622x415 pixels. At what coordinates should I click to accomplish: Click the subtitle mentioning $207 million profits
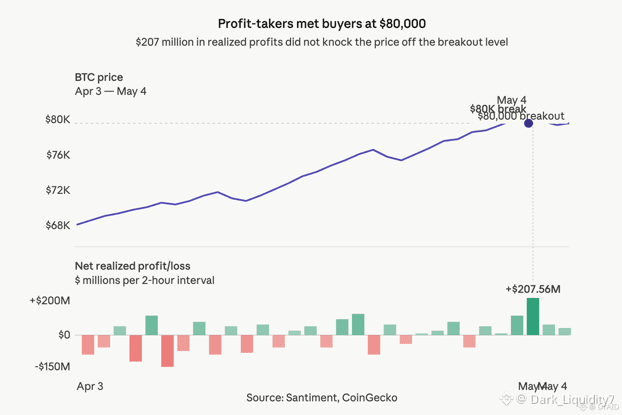click(322, 42)
